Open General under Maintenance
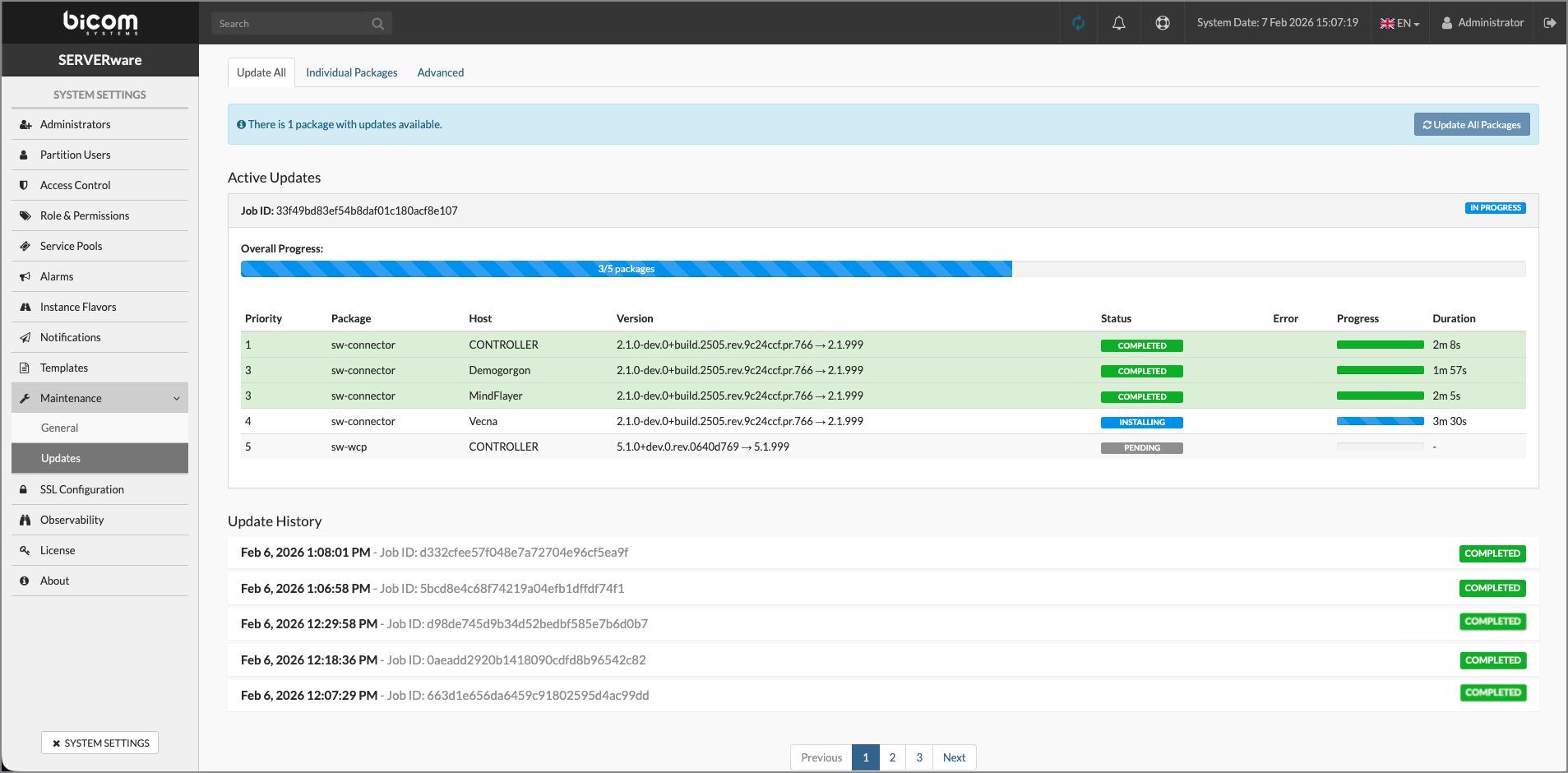The image size is (1568, 773). tap(100, 428)
